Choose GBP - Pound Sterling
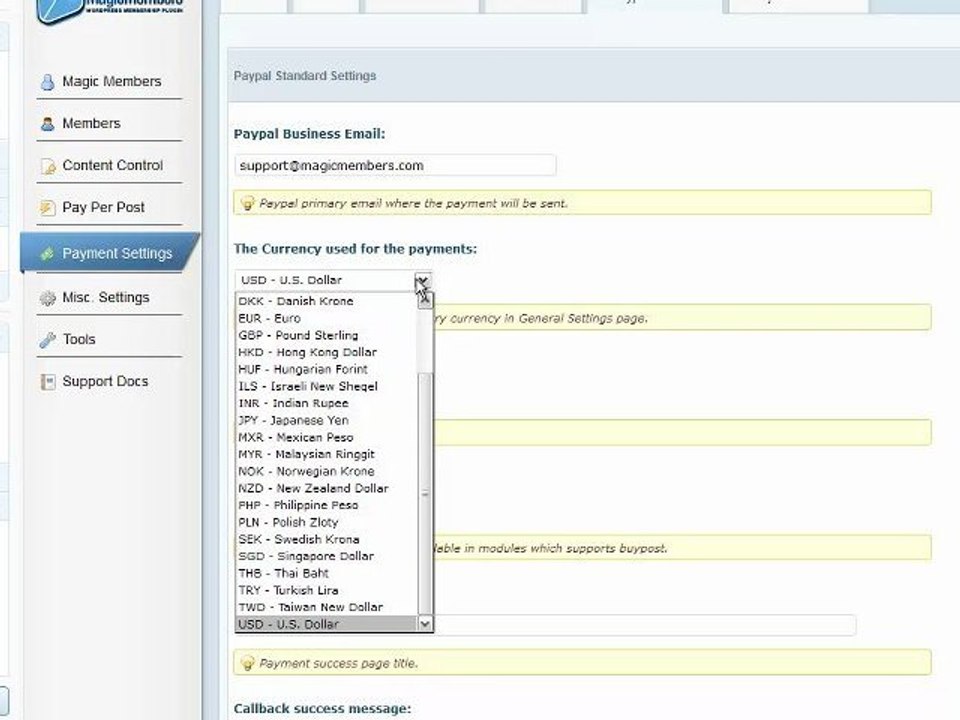 click(326, 336)
